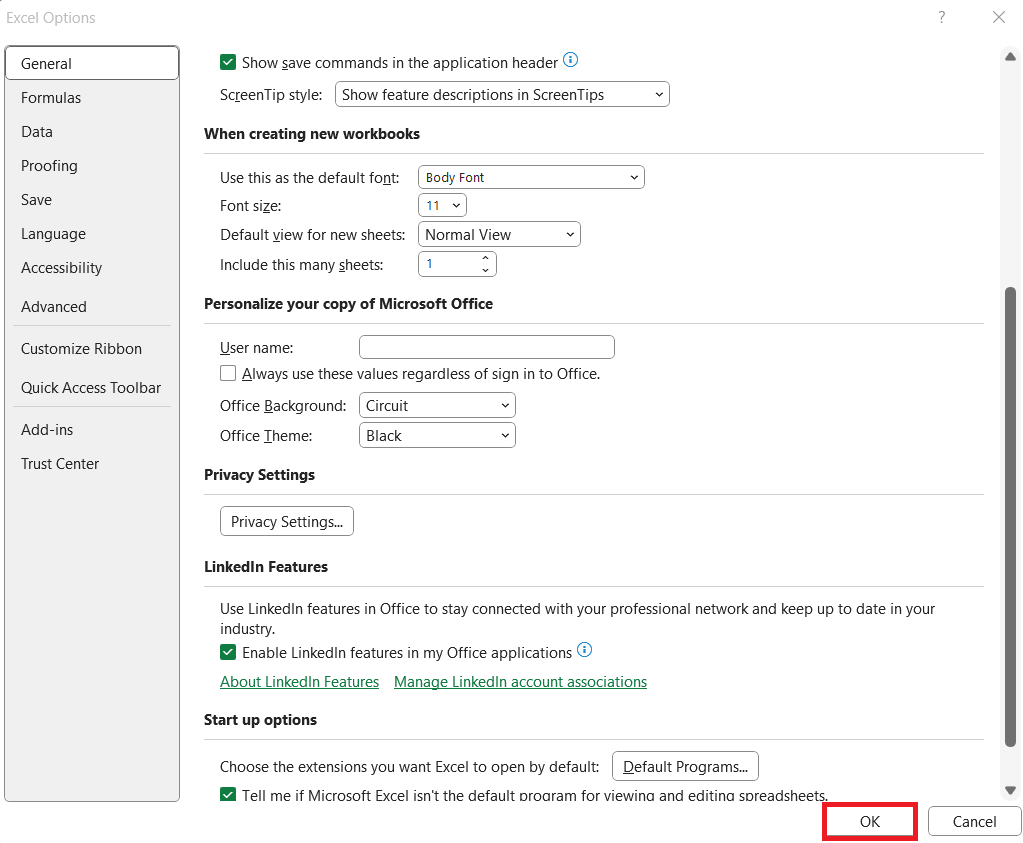Open the ScreenTip style dropdown
Viewport: 1023px width, 843px height.
[502, 95]
